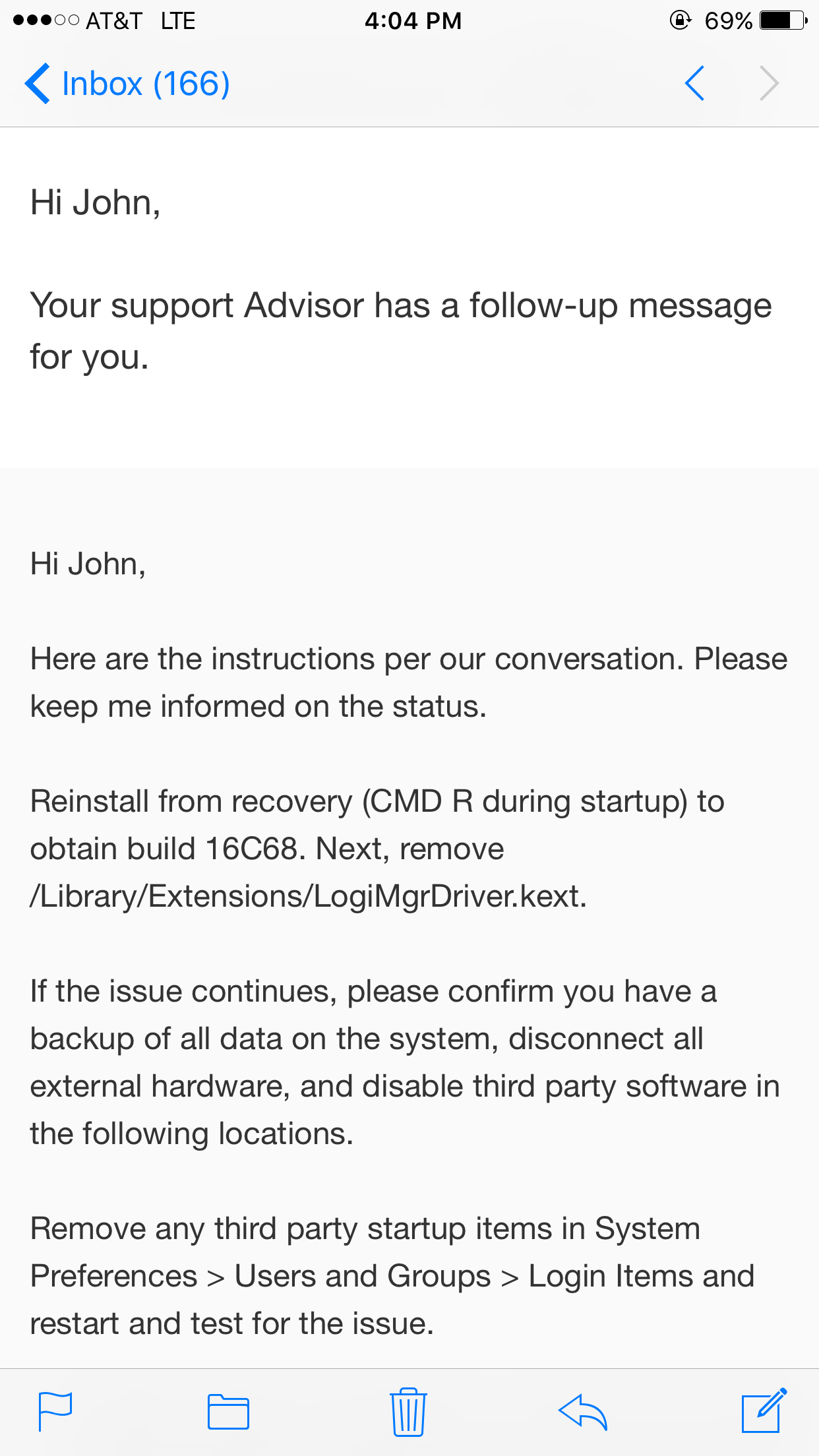Tap the reply arrow icon

click(582, 1412)
